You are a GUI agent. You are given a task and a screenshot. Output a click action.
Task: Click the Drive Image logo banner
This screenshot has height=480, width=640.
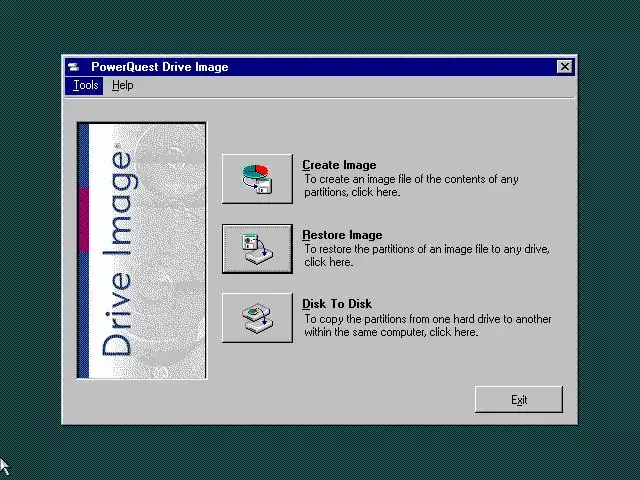tap(142, 251)
